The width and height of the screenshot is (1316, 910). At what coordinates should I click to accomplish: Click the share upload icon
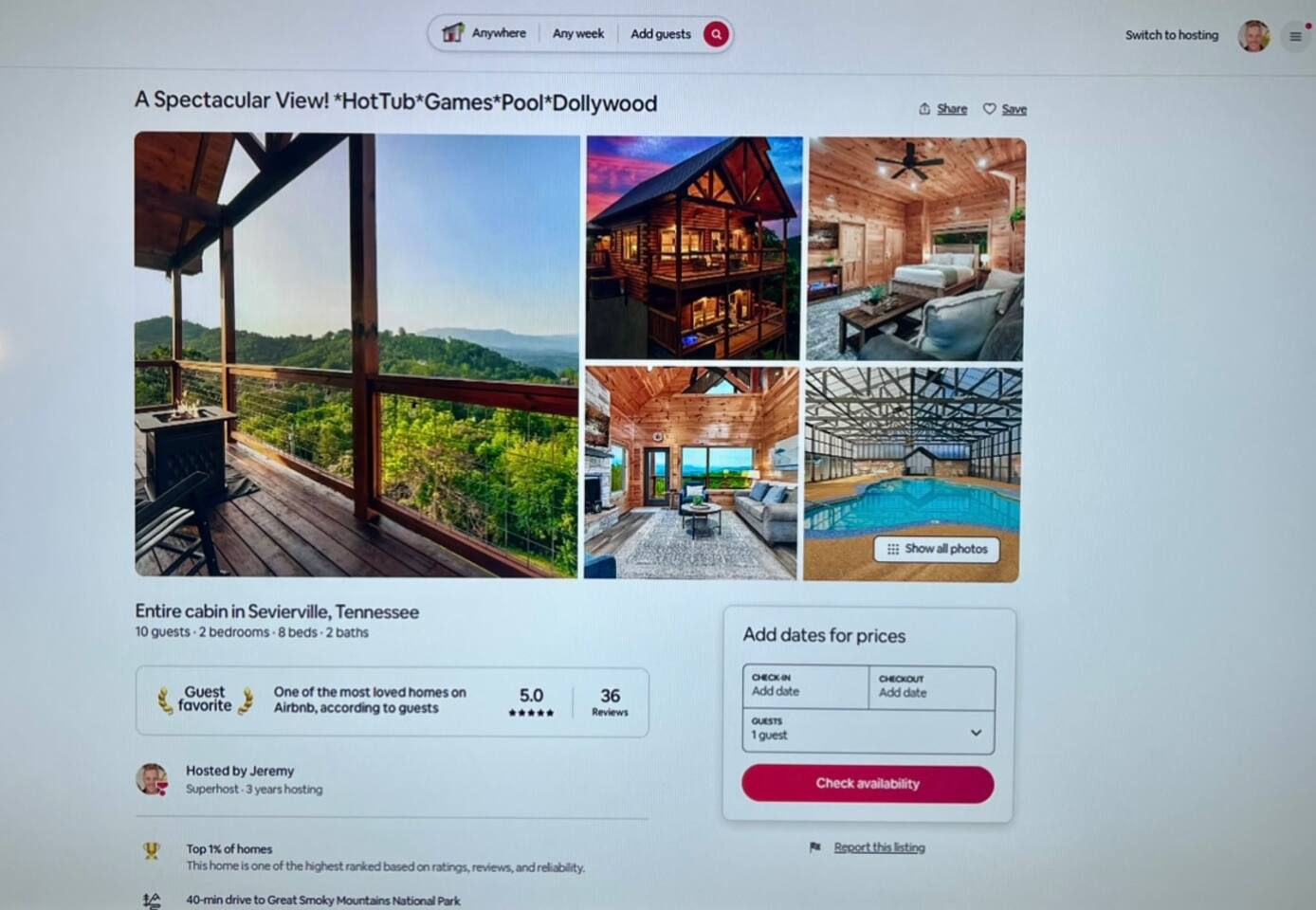tap(924, 109)
